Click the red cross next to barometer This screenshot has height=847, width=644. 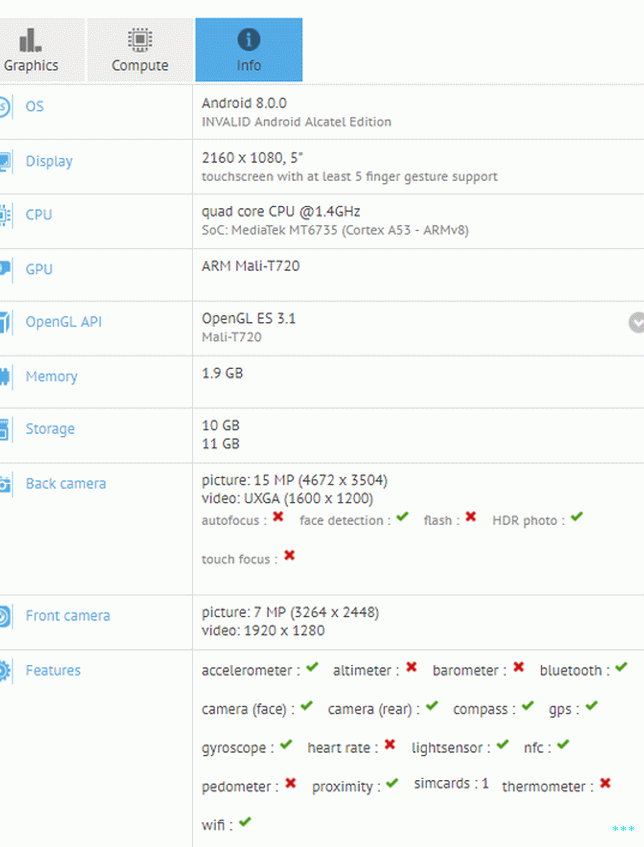click(519, 667)
